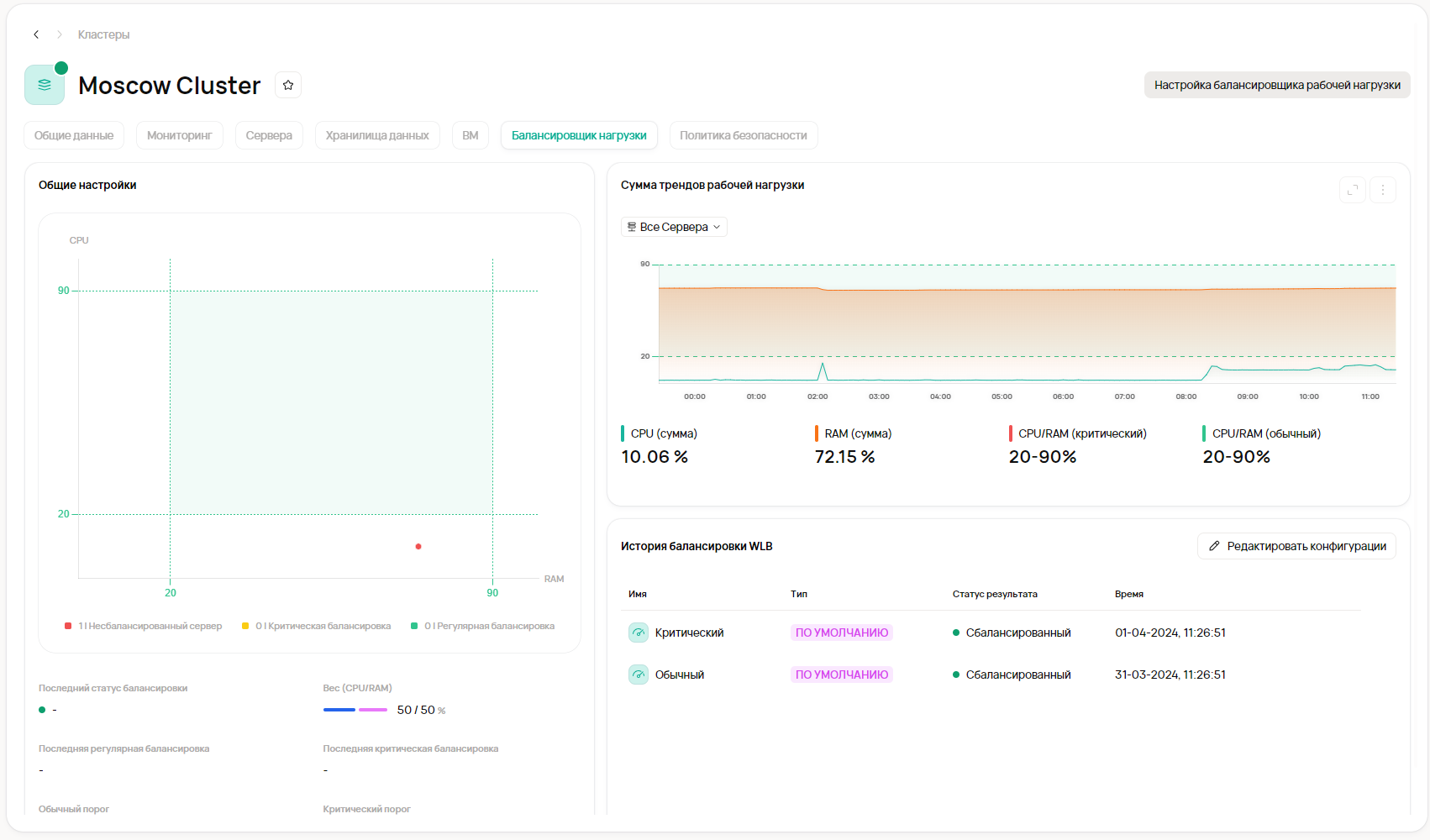Click the Moscow Cluster stack icon
Image resolution: width=1430 pixels, height=840 pixels.
point(45,85)
